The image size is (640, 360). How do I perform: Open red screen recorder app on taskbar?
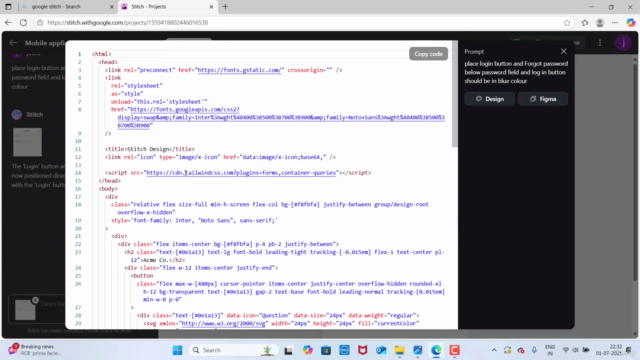coord(454,350)
